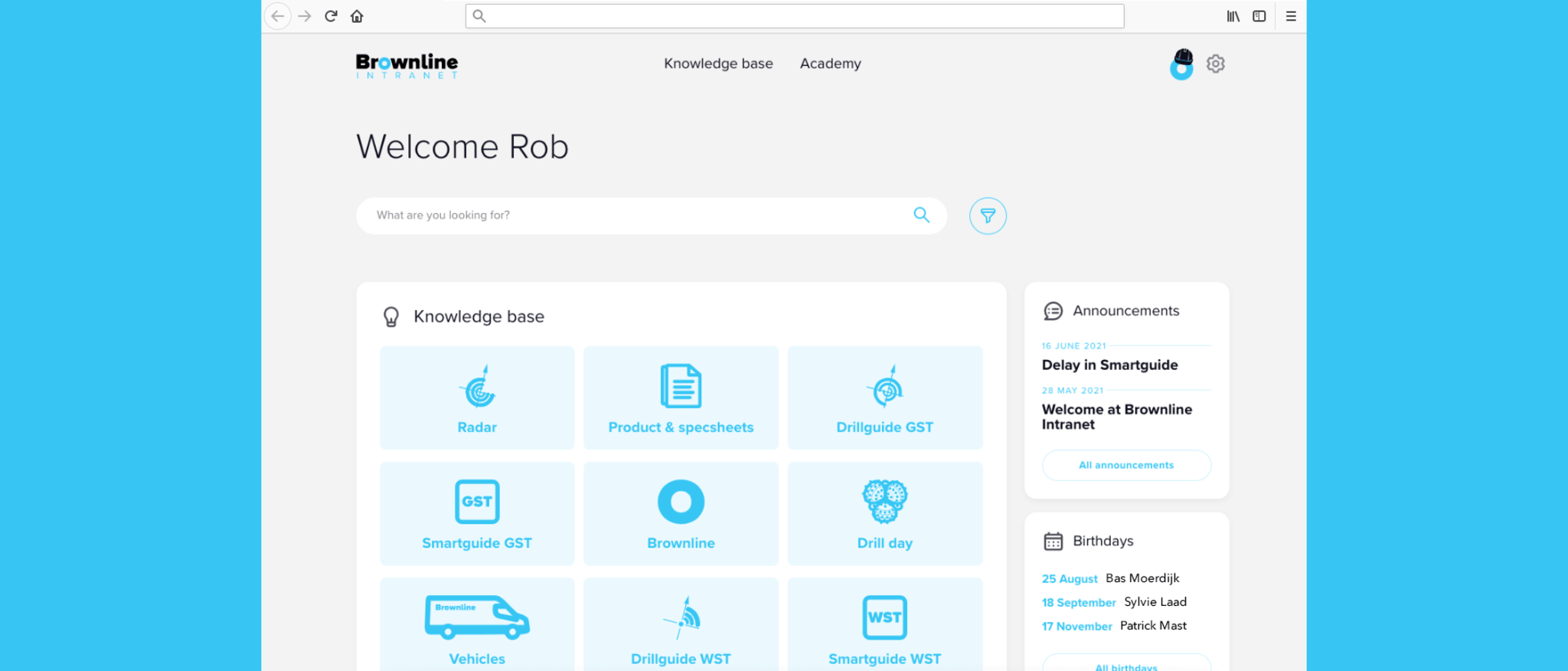The height and width of the screenshot is (671, 1568).
Task: Open the search filter funnel button
Action: pyautogui.click(x=988, y=216)
